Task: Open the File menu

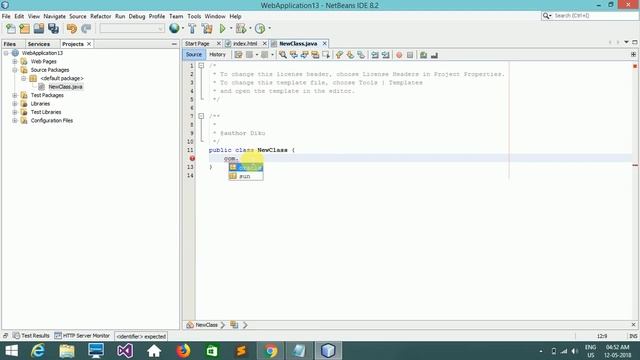Action: [6, 16]
